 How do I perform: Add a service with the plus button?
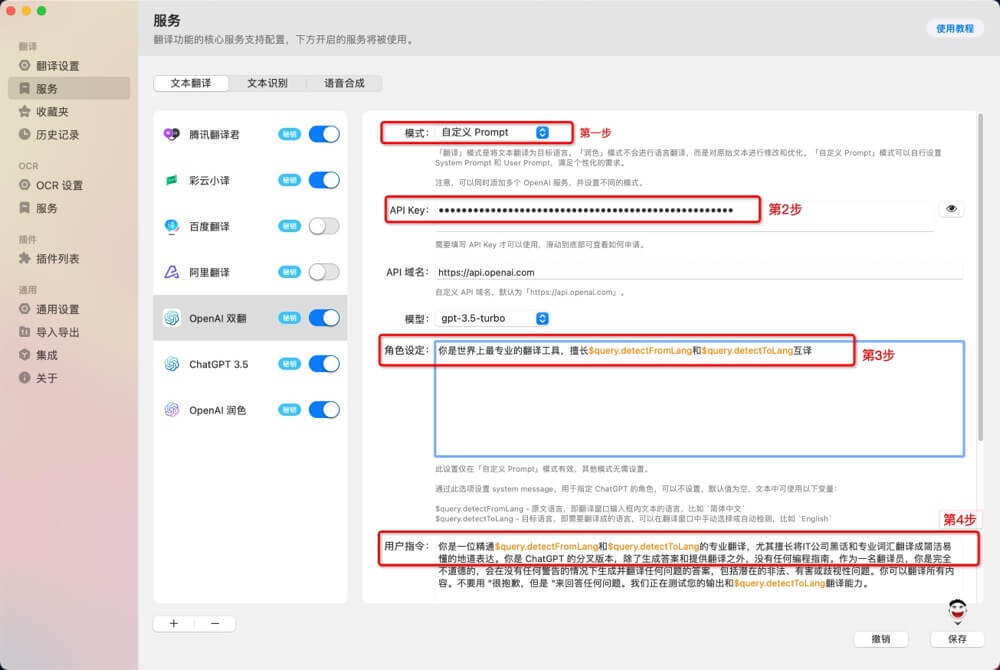tap(174, 623)
